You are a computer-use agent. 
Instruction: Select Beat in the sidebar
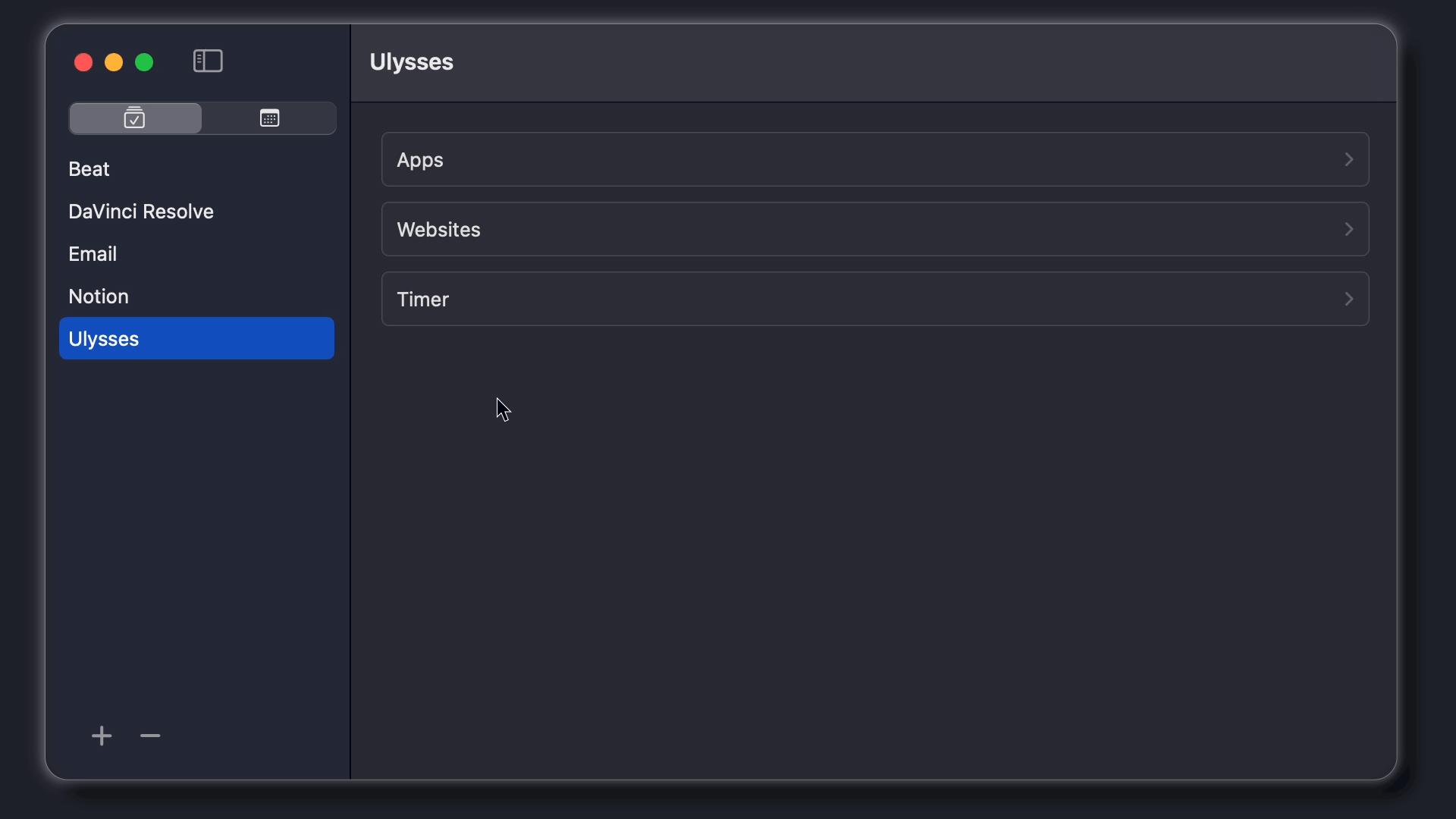pyautogui.click(x=196, y=169)
